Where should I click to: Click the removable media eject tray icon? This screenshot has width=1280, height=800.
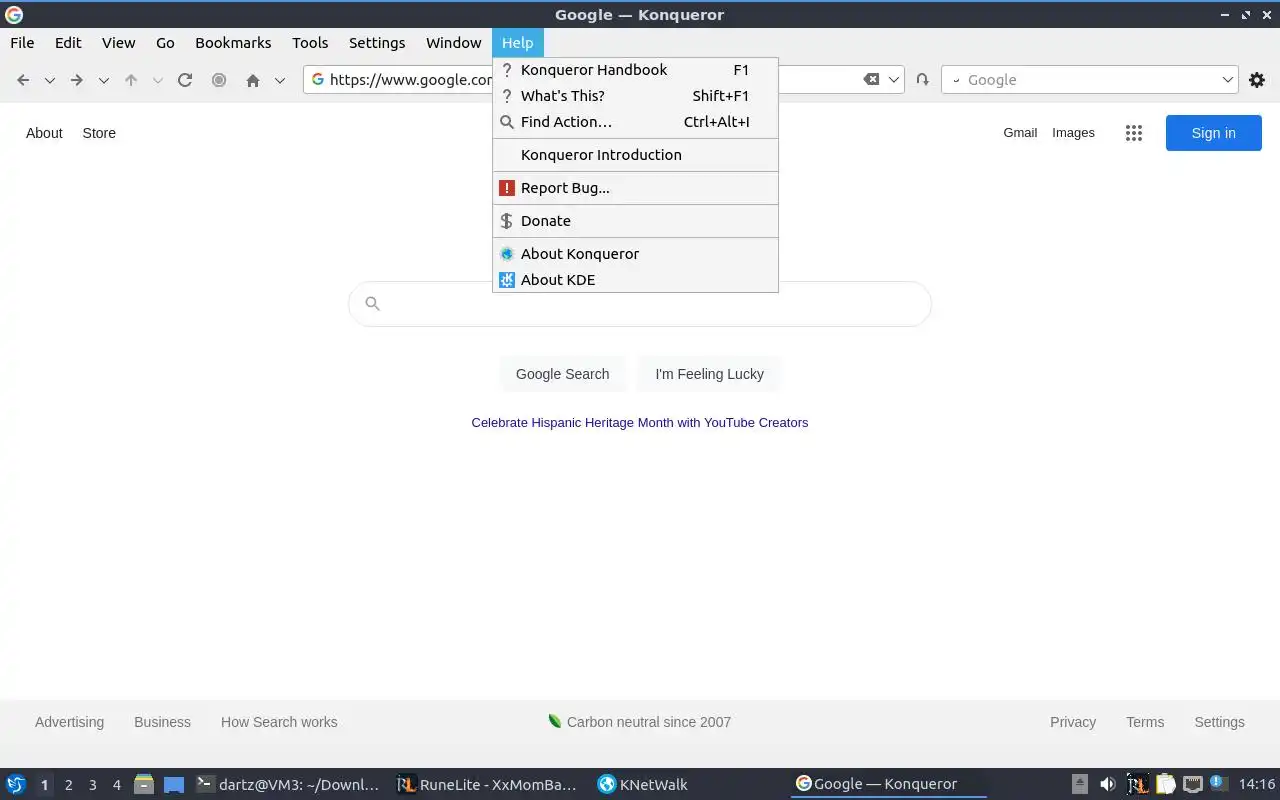pyautogui.click(x=1080, y=784)
